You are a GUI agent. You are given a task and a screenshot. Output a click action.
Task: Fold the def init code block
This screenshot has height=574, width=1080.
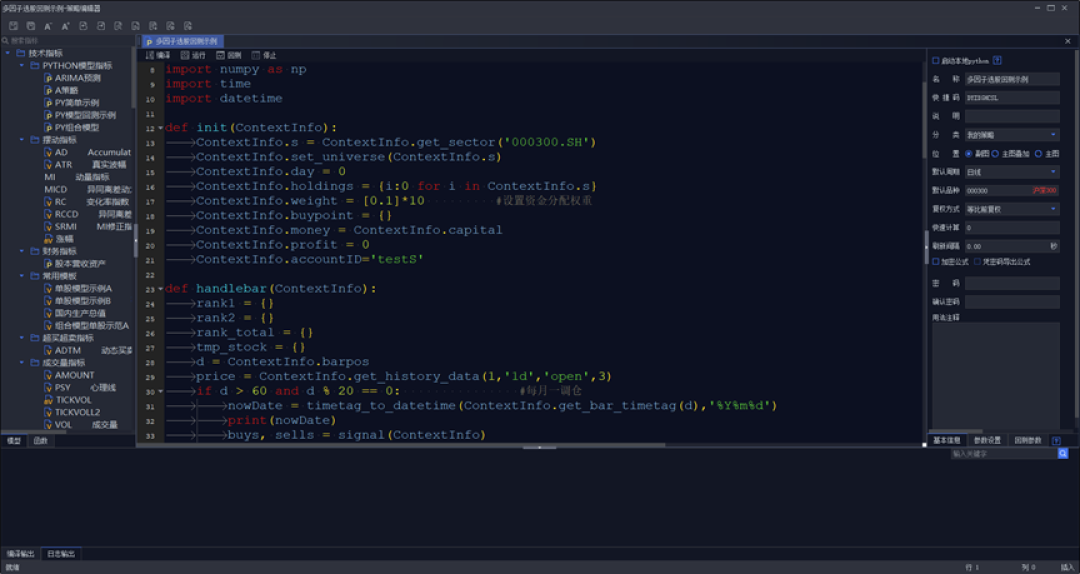click(160, 128)
